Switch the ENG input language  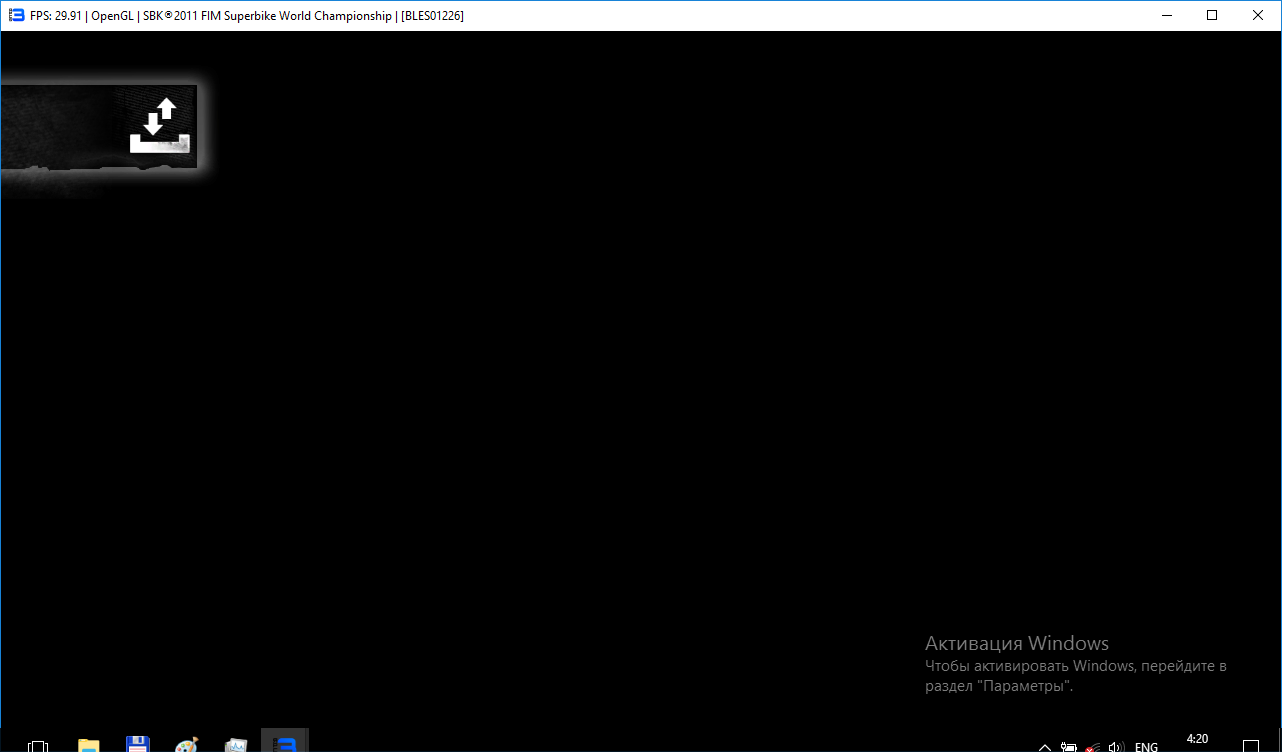(1146, 747)
